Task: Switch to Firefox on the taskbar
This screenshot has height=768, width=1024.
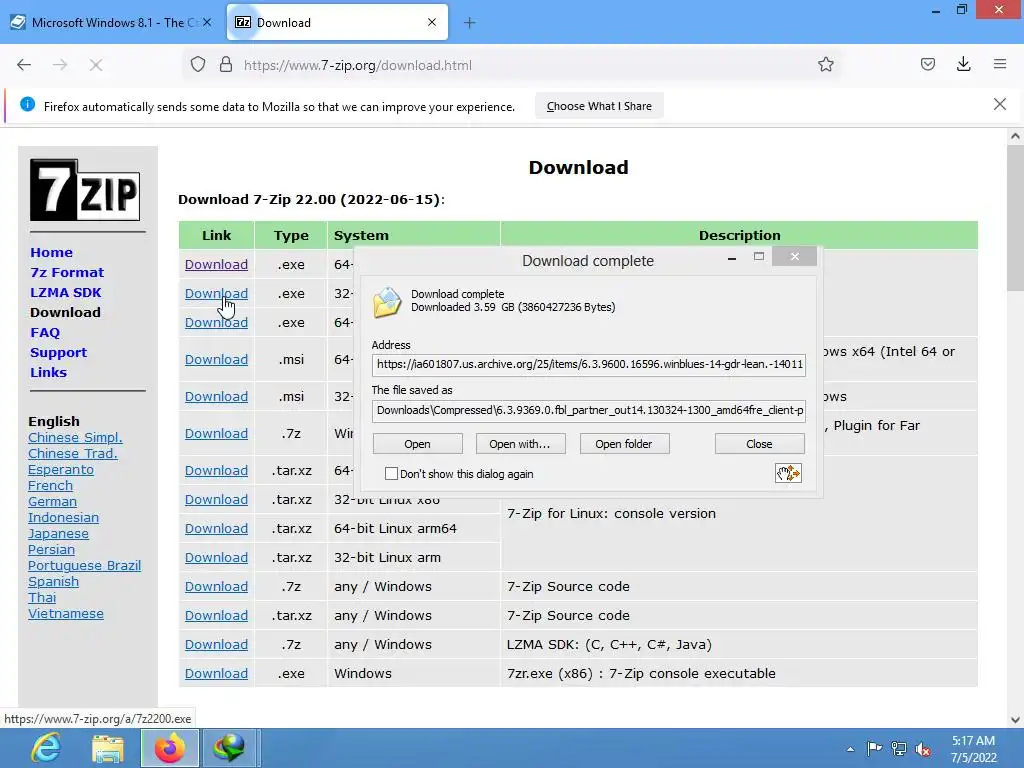Action: point(169,748)
